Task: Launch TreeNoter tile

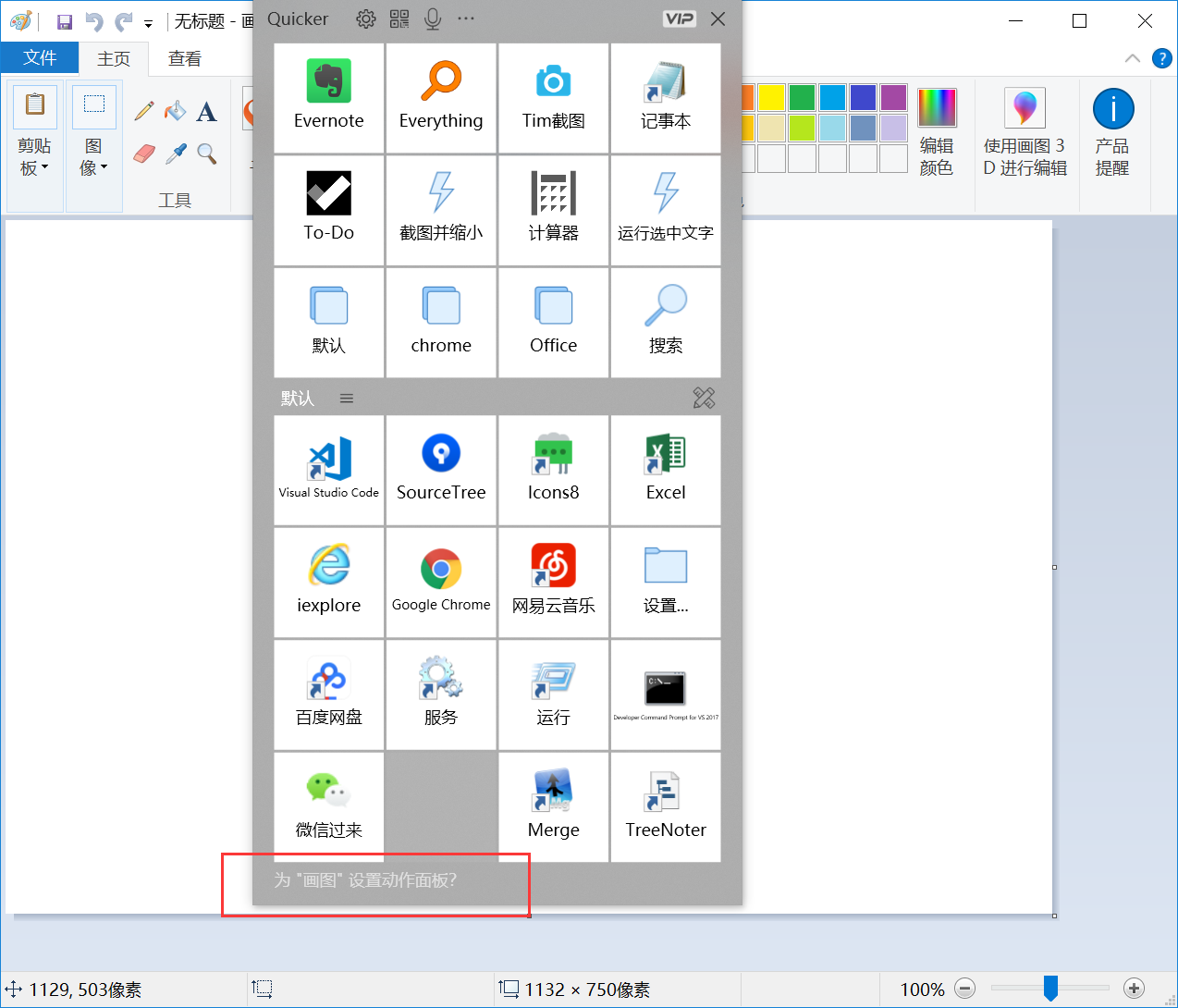Action: tap(666, 807)
